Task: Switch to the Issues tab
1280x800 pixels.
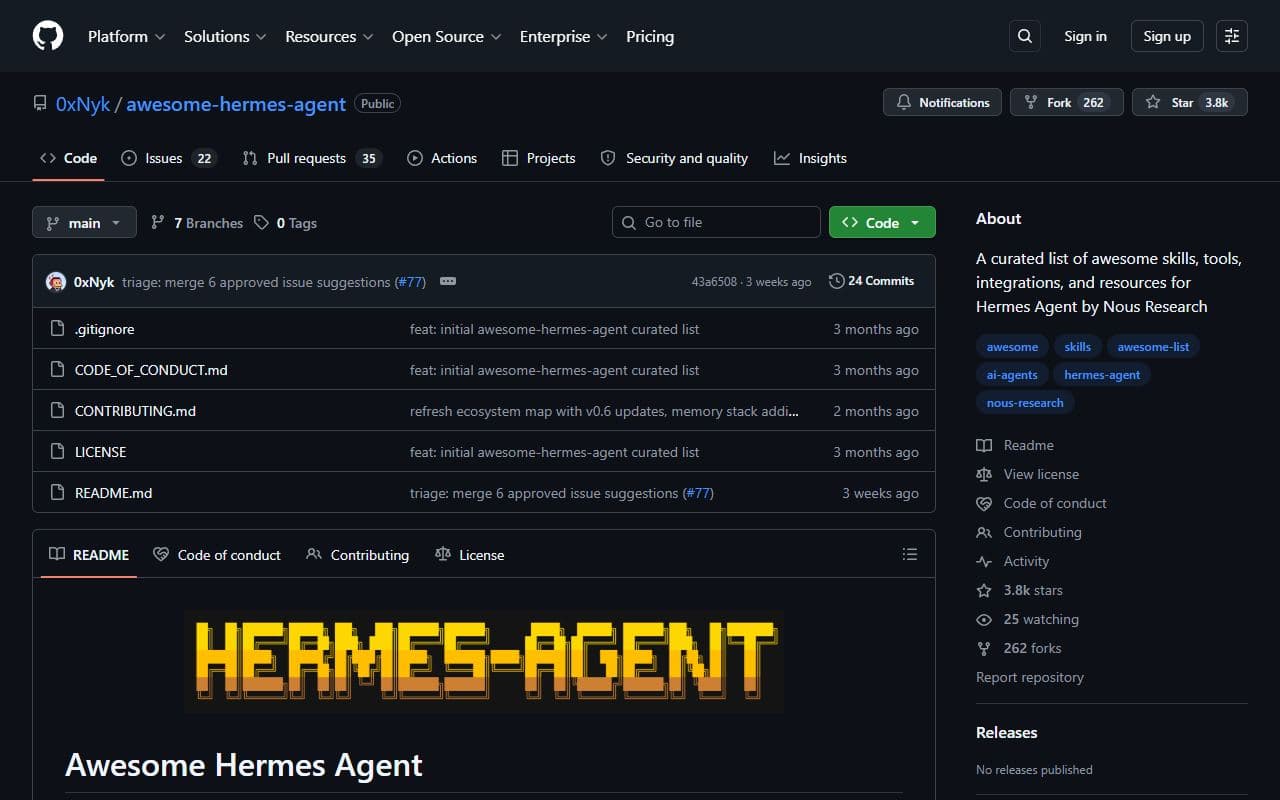Action: (x=168, y=158)
